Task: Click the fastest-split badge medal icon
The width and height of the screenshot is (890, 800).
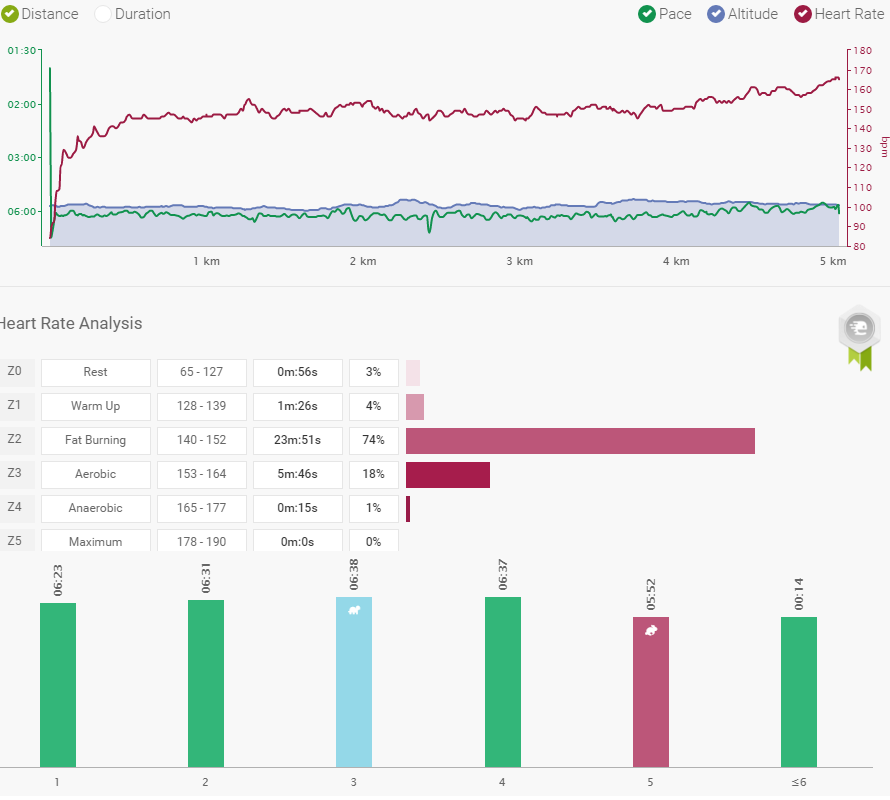Action: click(859, 330)
